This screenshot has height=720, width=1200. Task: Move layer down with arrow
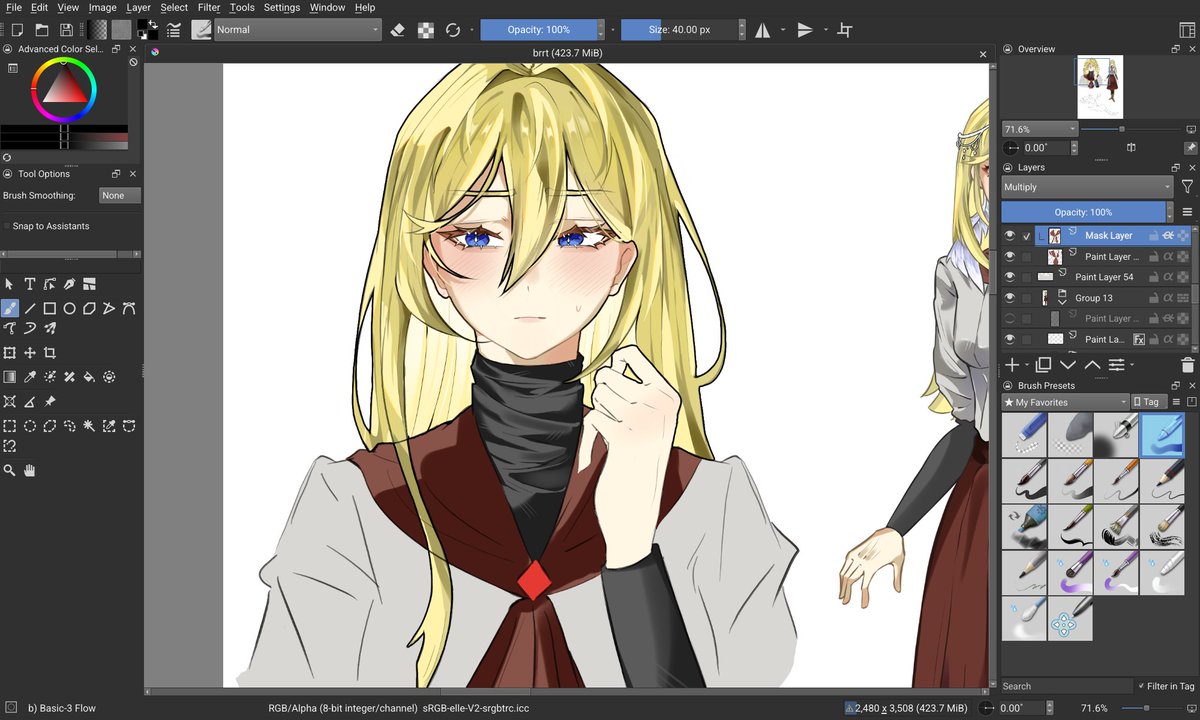pyautogui.click(x=1068, y=365)
